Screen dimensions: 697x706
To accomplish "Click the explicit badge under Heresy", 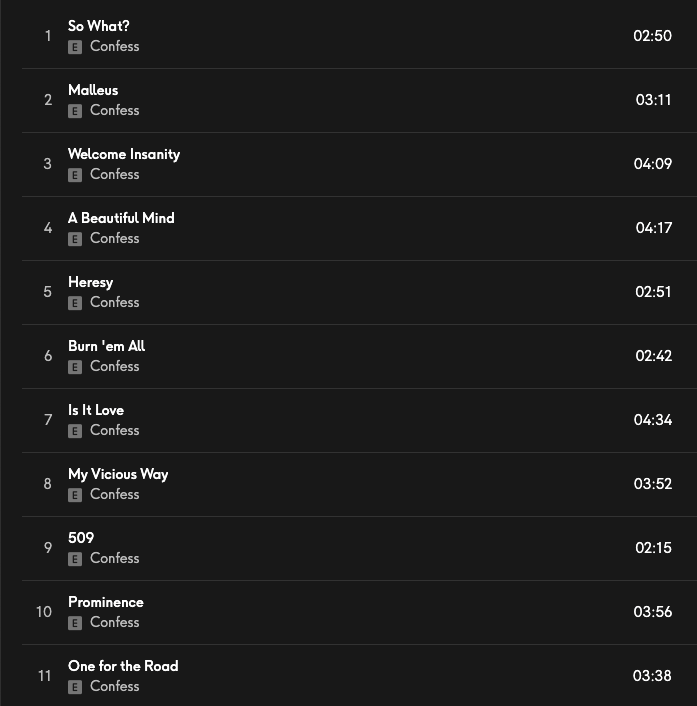I will click(x=75, y=303).
